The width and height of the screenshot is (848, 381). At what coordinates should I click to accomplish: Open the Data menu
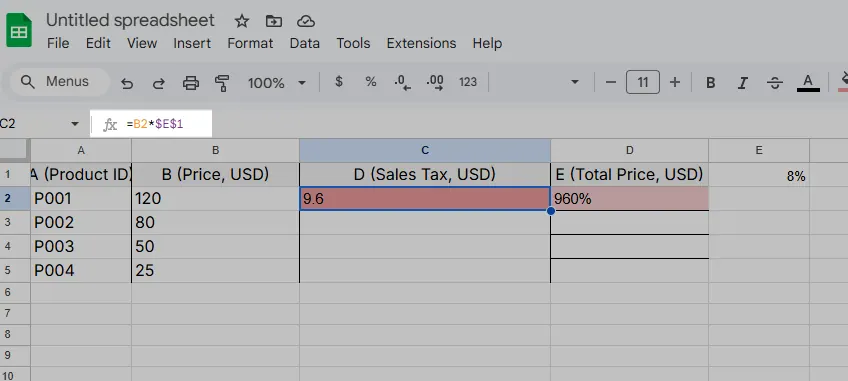304,43
